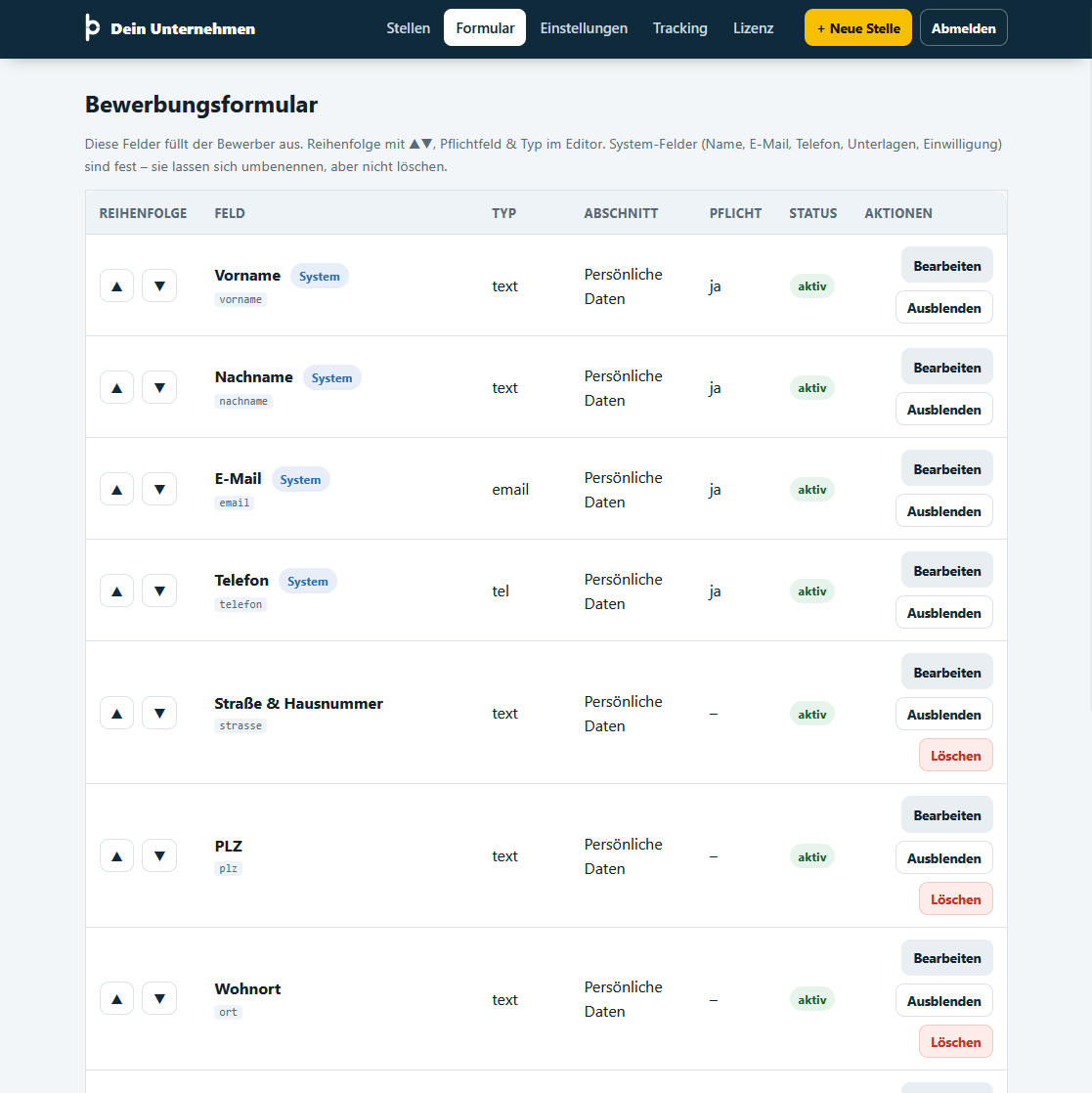Delete the Straße & Hausnummer field
1092x1093 pixels.
[x=955, y=756]
